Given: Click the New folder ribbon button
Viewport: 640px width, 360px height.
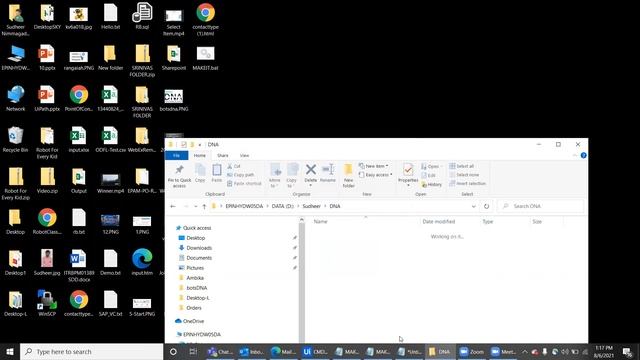Looking at the screenshot, I should coord(348,176).
